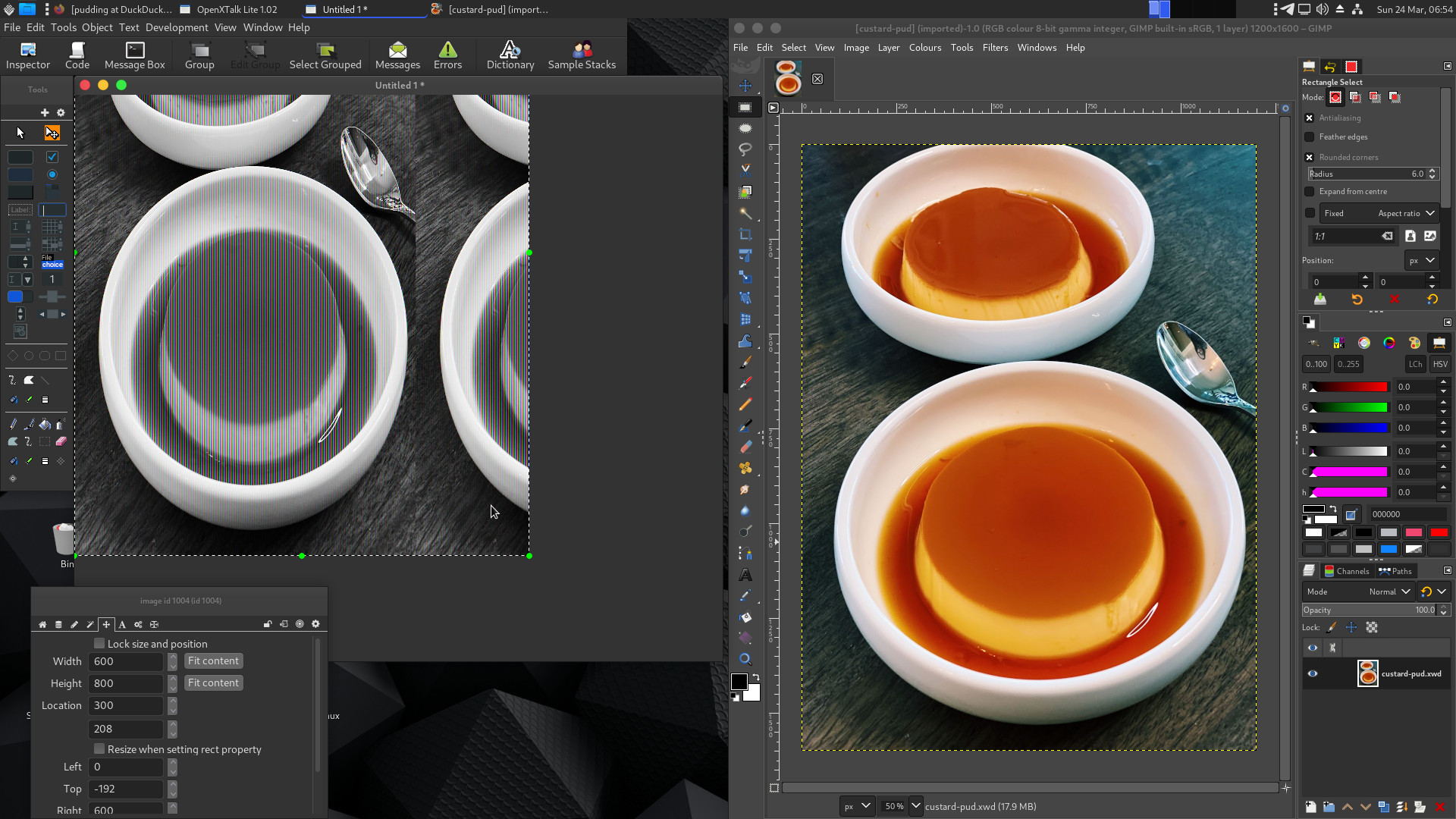Toggle Rounded corners checkbox
The image size is (1456, 819).
[x=1309, y=157]
